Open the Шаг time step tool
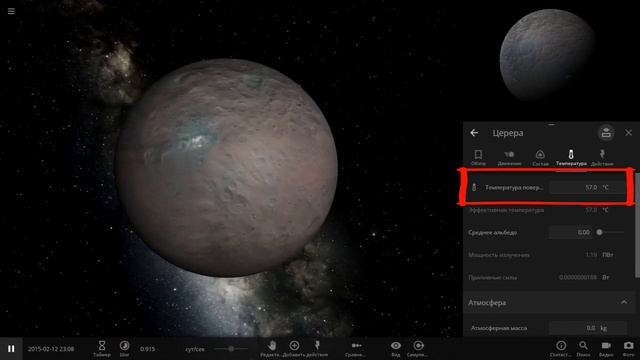Screen dimensions: 640x360 click(x=124, y=349)
